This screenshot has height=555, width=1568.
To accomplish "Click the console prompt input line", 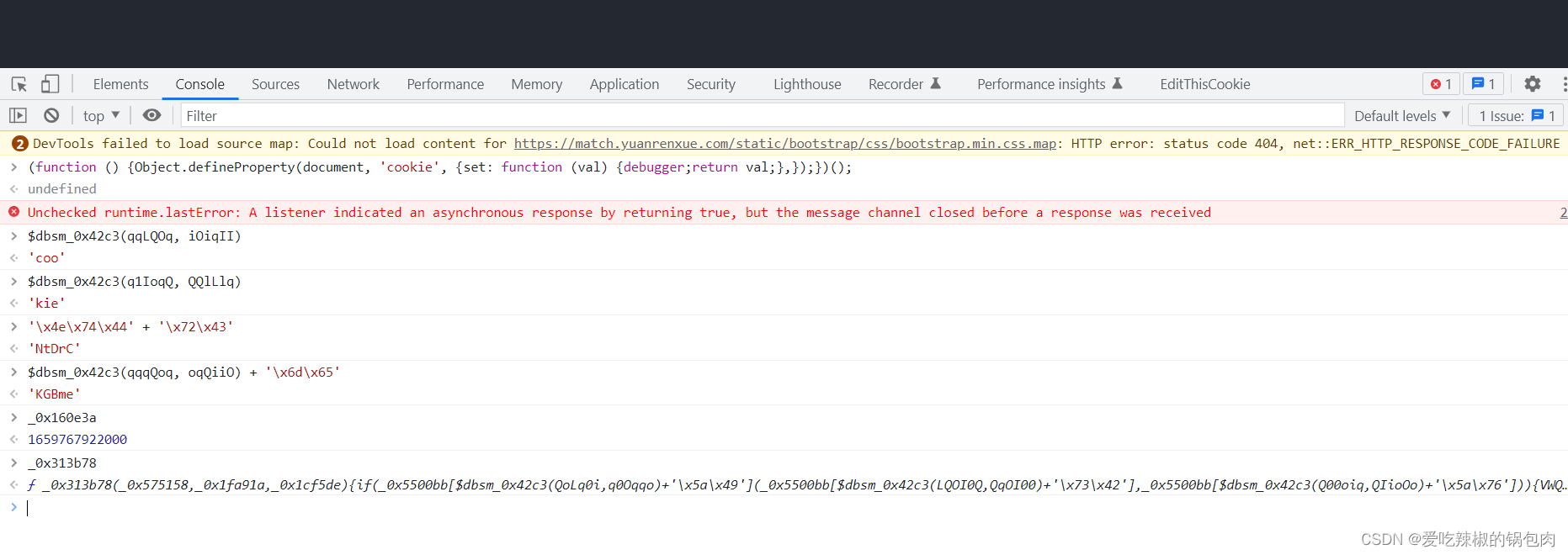I will [791, 508].
